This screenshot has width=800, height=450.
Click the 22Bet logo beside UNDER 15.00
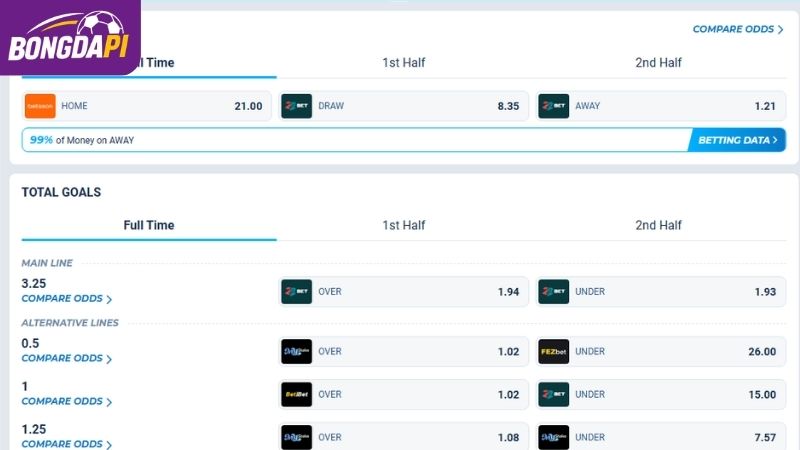point(554,394)
